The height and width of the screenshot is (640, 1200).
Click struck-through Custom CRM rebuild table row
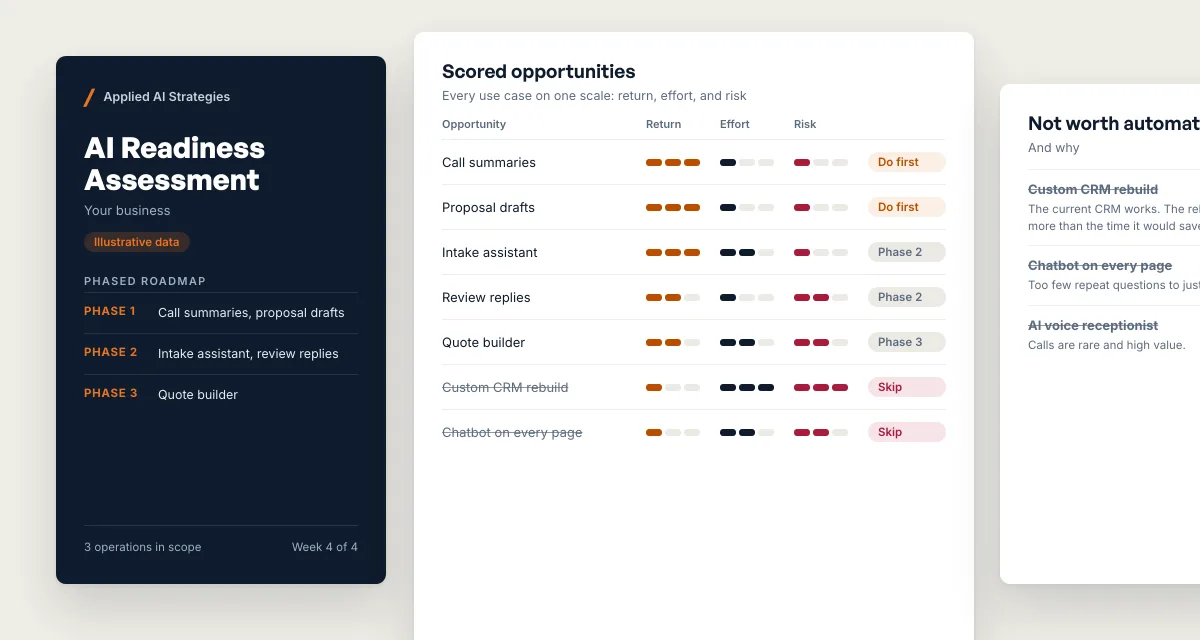coord(505,388)
